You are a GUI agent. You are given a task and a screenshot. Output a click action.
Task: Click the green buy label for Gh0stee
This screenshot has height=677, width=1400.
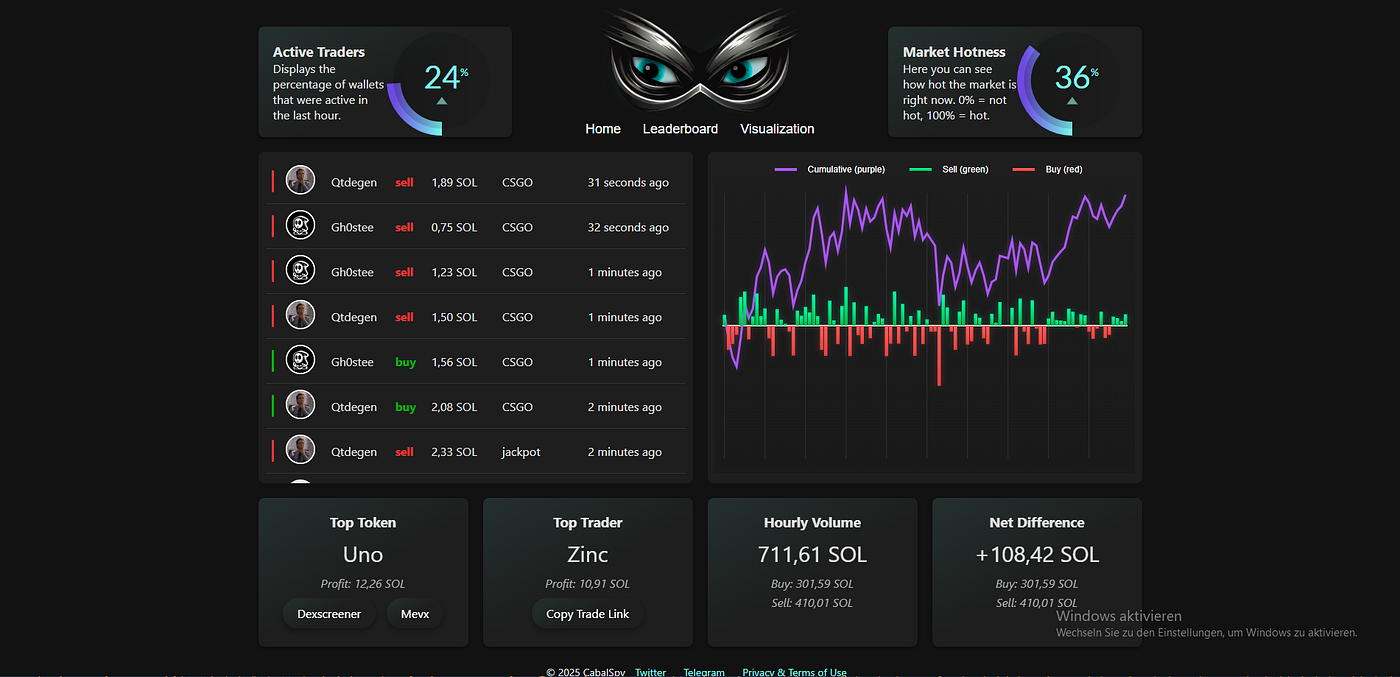point(405,363)
